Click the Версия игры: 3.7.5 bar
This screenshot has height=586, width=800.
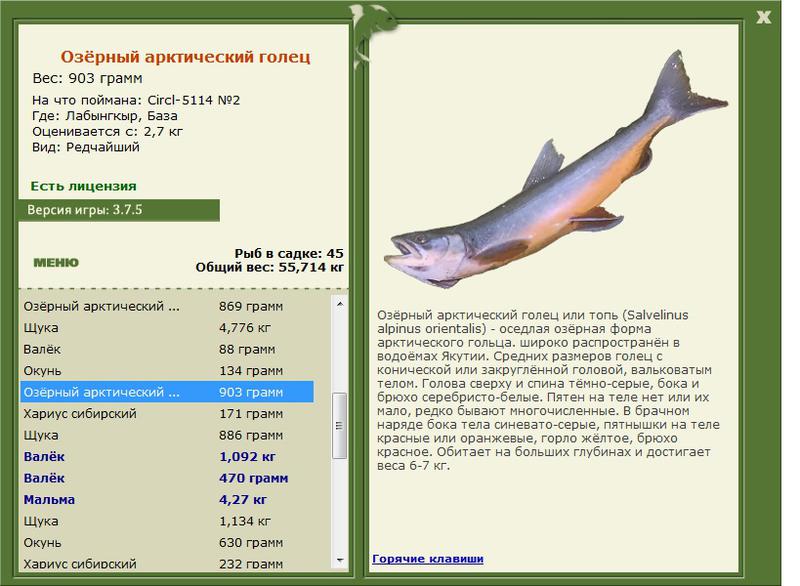tap(119, 210)
